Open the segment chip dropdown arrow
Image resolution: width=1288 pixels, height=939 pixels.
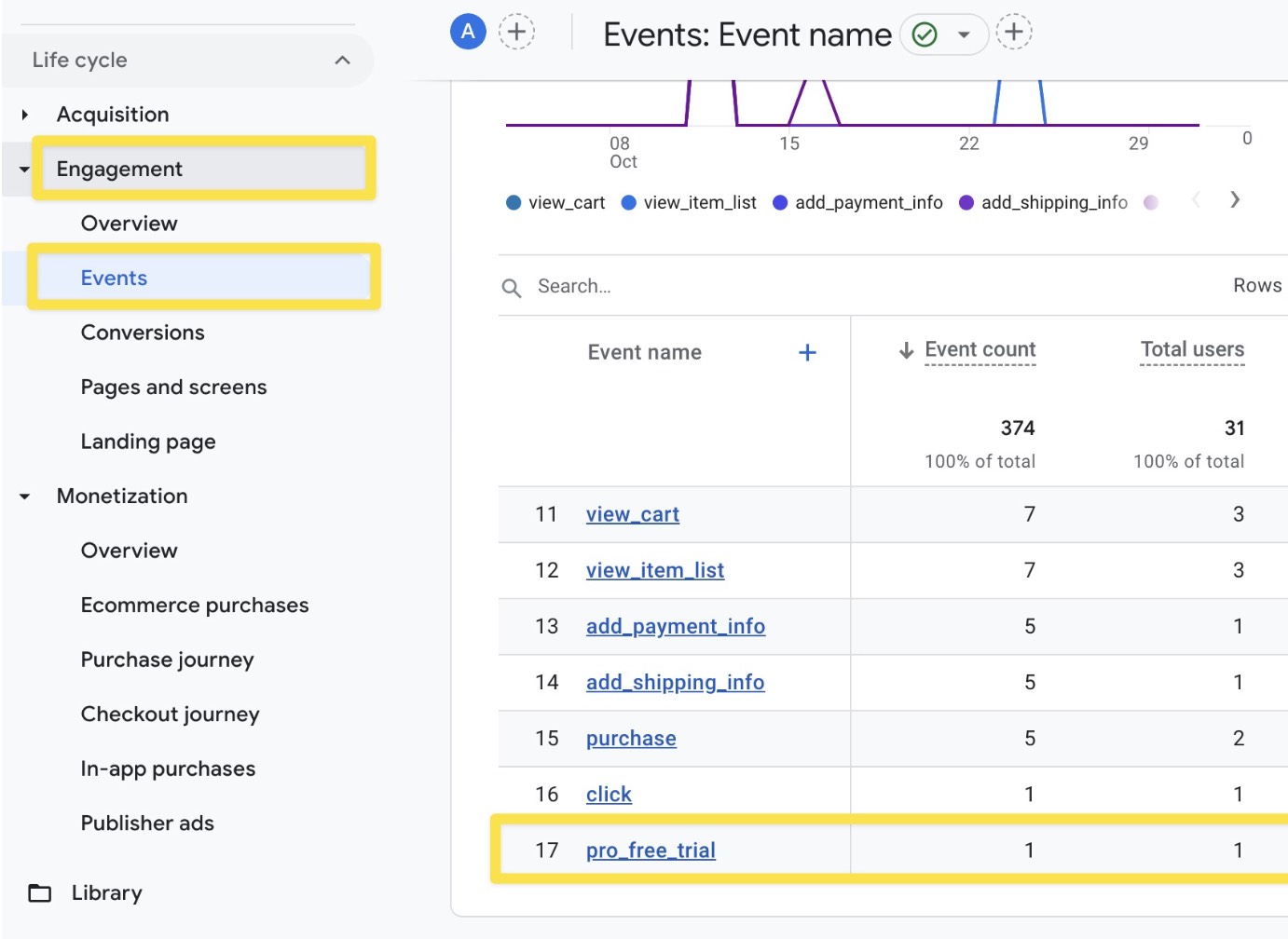coord(963,34)
